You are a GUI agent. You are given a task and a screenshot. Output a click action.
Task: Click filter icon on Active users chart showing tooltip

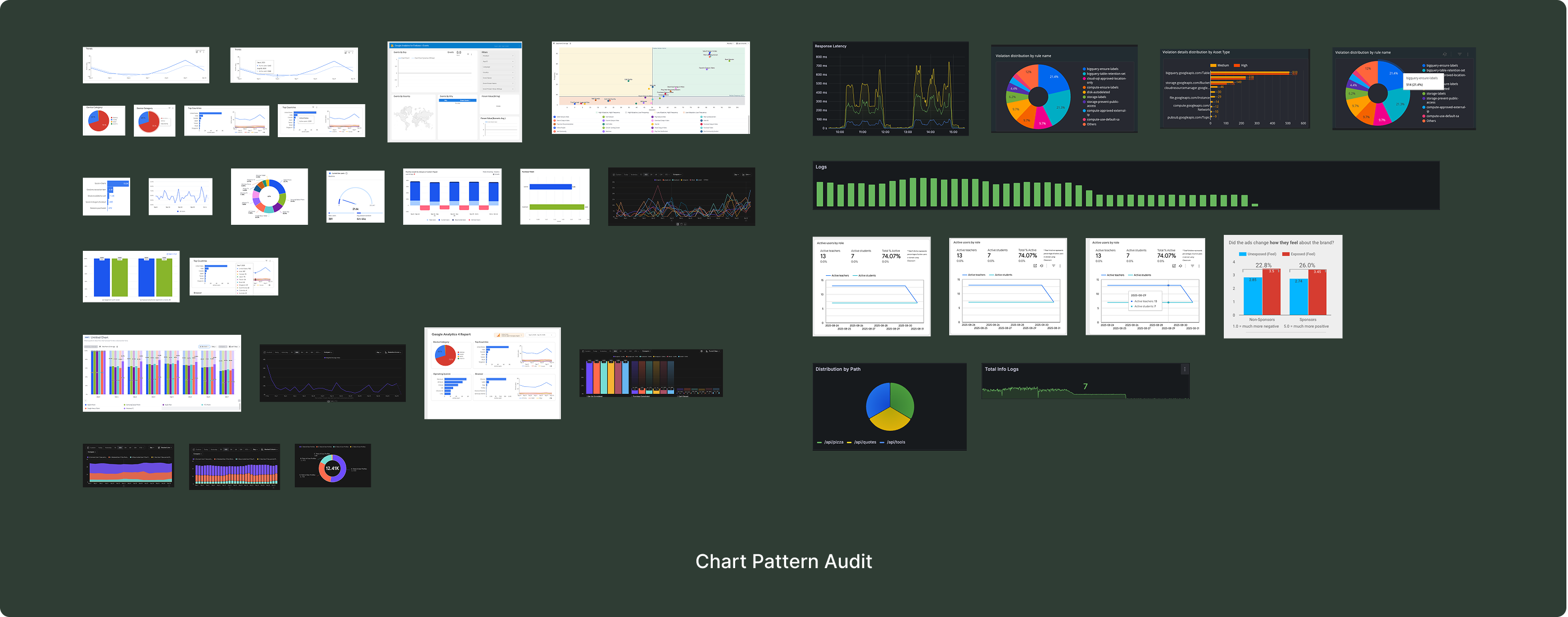tap(1192, 266)
